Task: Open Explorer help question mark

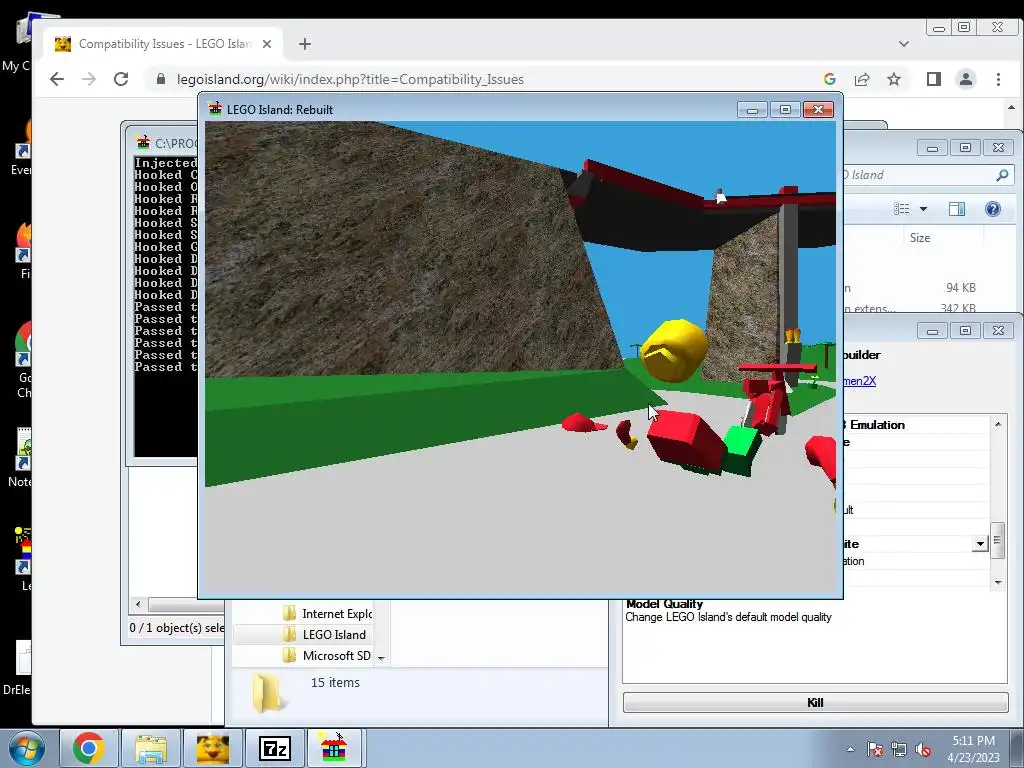Action: 993,209
